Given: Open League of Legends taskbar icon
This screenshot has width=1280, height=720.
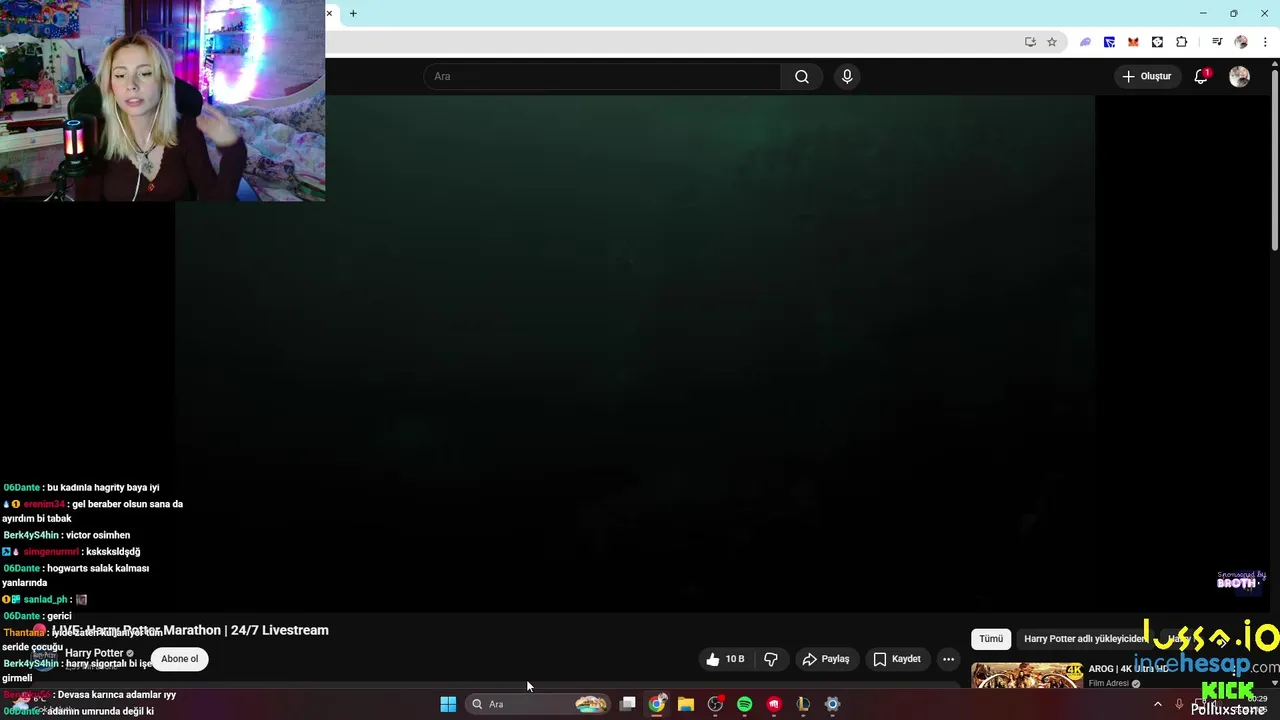Looking at the screenshot, I should (802, 704).
